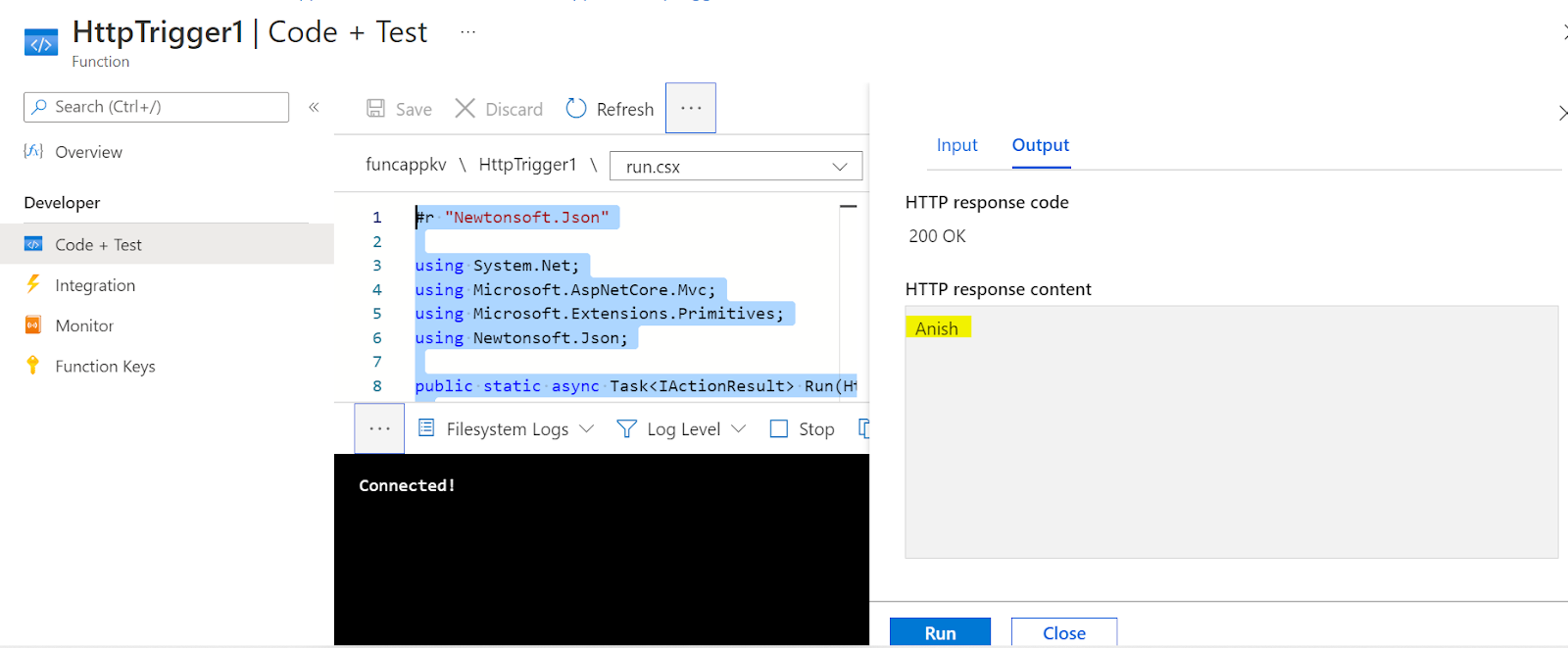Click the funcappkv breadcrumb
Screen dimensions: 1568x648
(x=406, y=165)
